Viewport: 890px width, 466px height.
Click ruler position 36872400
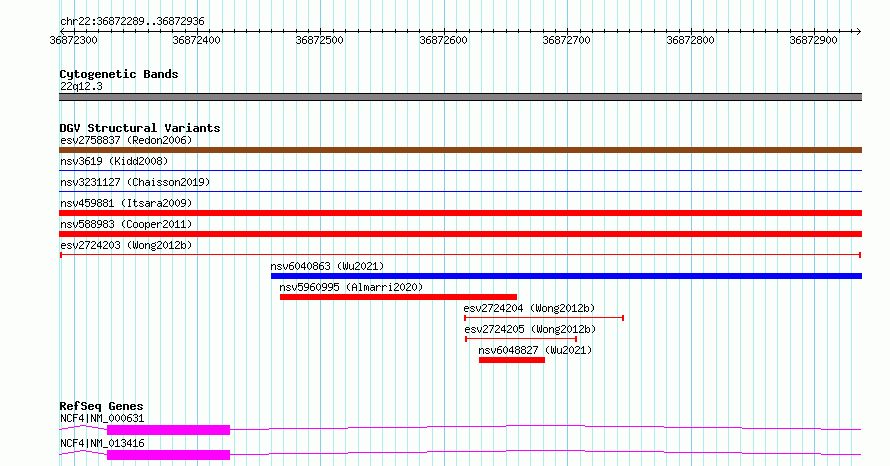coord(196,40)
